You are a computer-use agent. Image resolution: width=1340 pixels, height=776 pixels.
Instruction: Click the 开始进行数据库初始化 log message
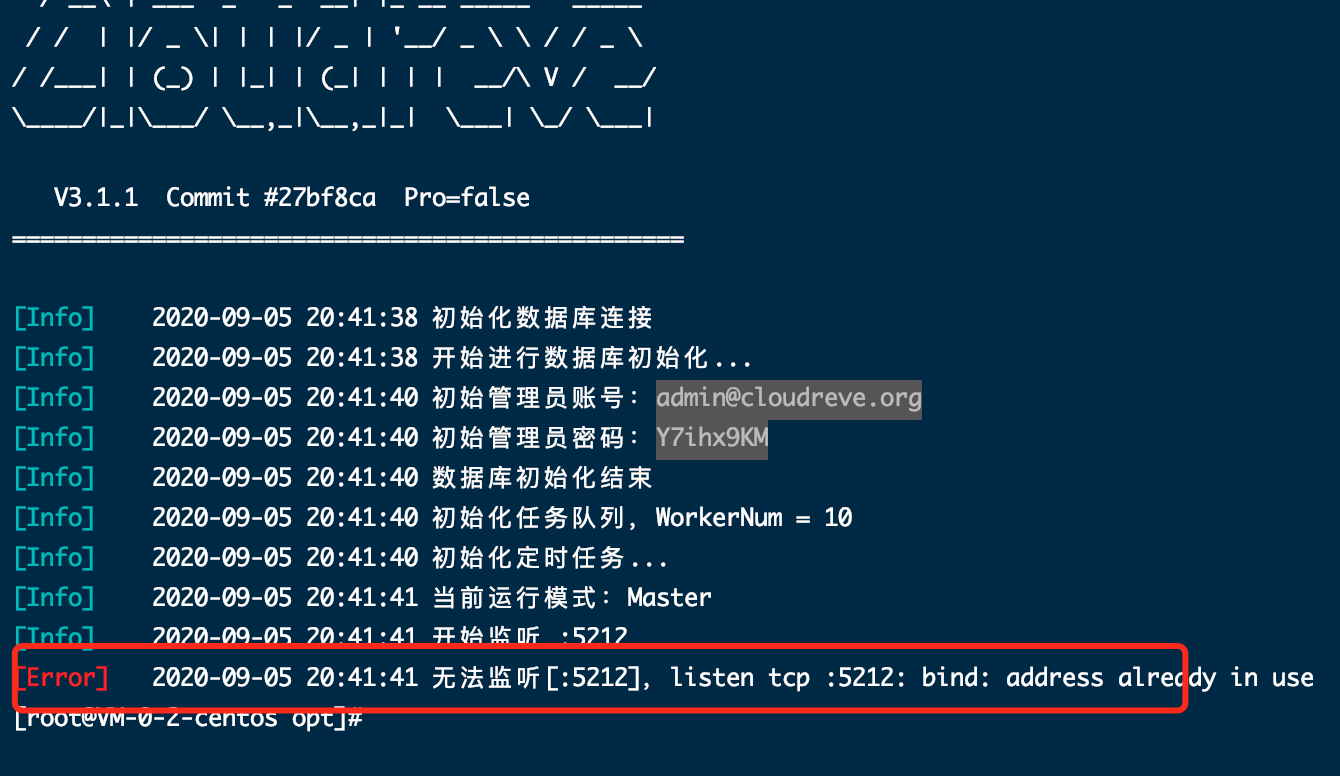[x=591, y=358]
